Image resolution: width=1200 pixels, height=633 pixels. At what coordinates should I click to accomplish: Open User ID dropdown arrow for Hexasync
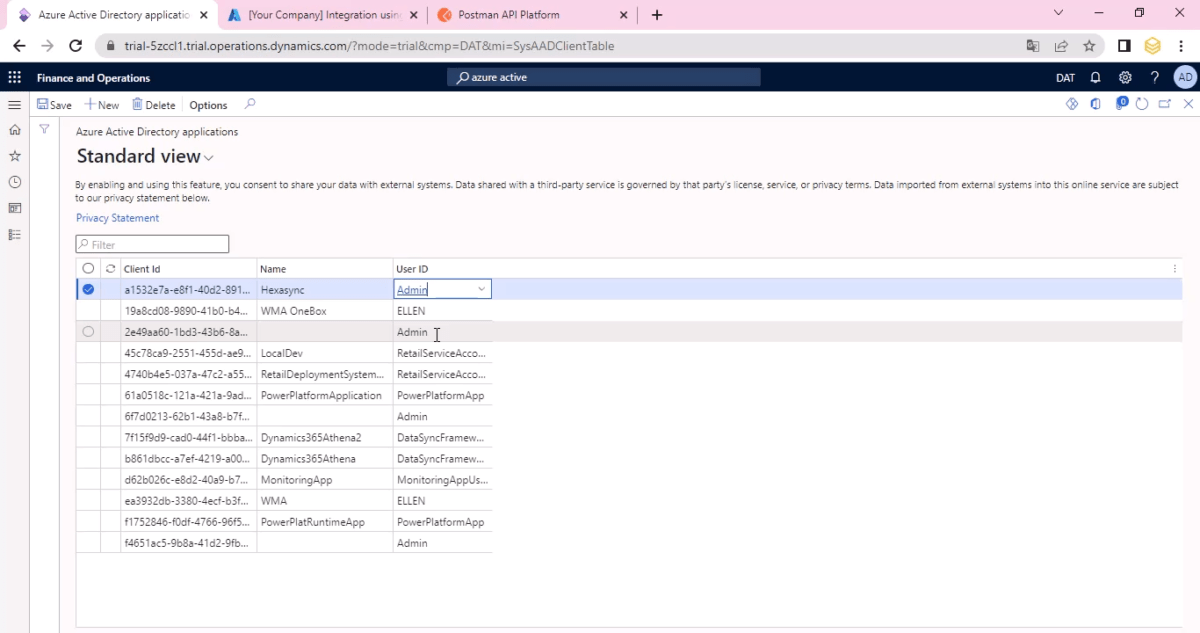pyautogui.click(x=482, y=290)
